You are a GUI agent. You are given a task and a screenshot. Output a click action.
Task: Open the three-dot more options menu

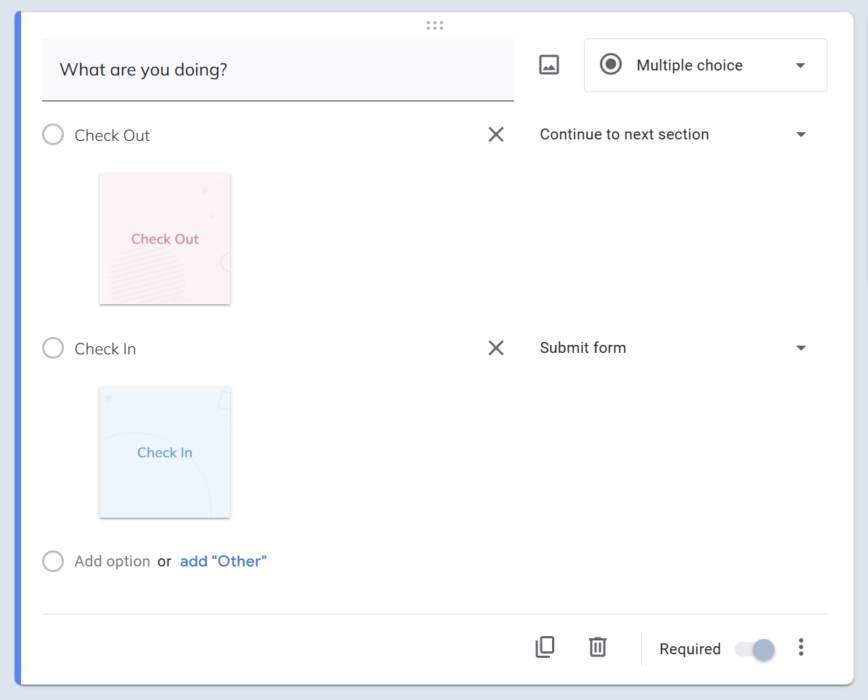coord(801,647)
